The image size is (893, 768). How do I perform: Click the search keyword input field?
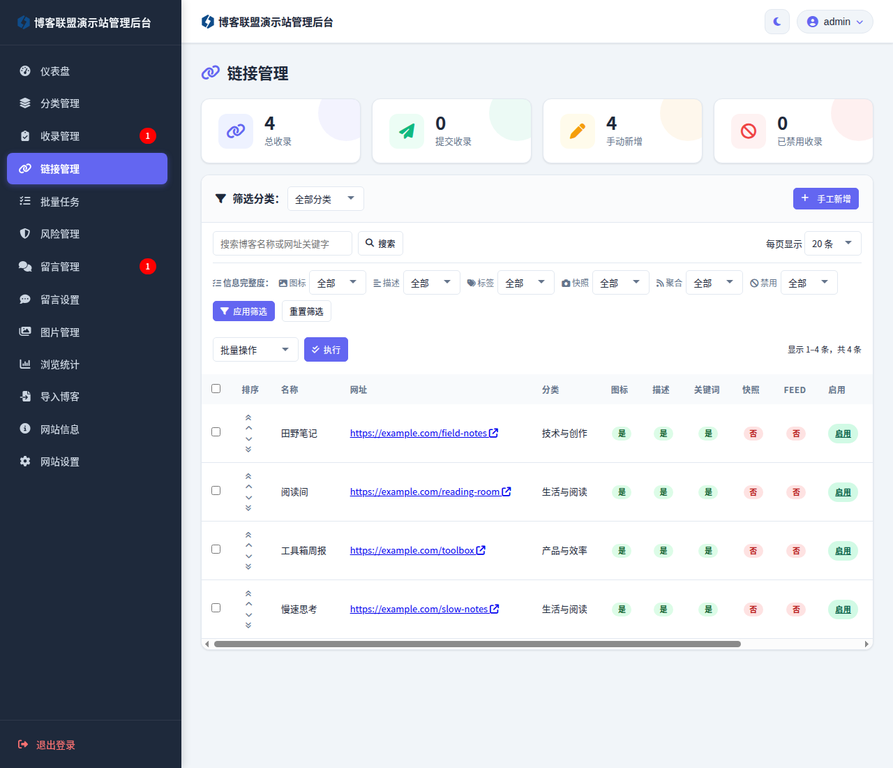point(282,244)
